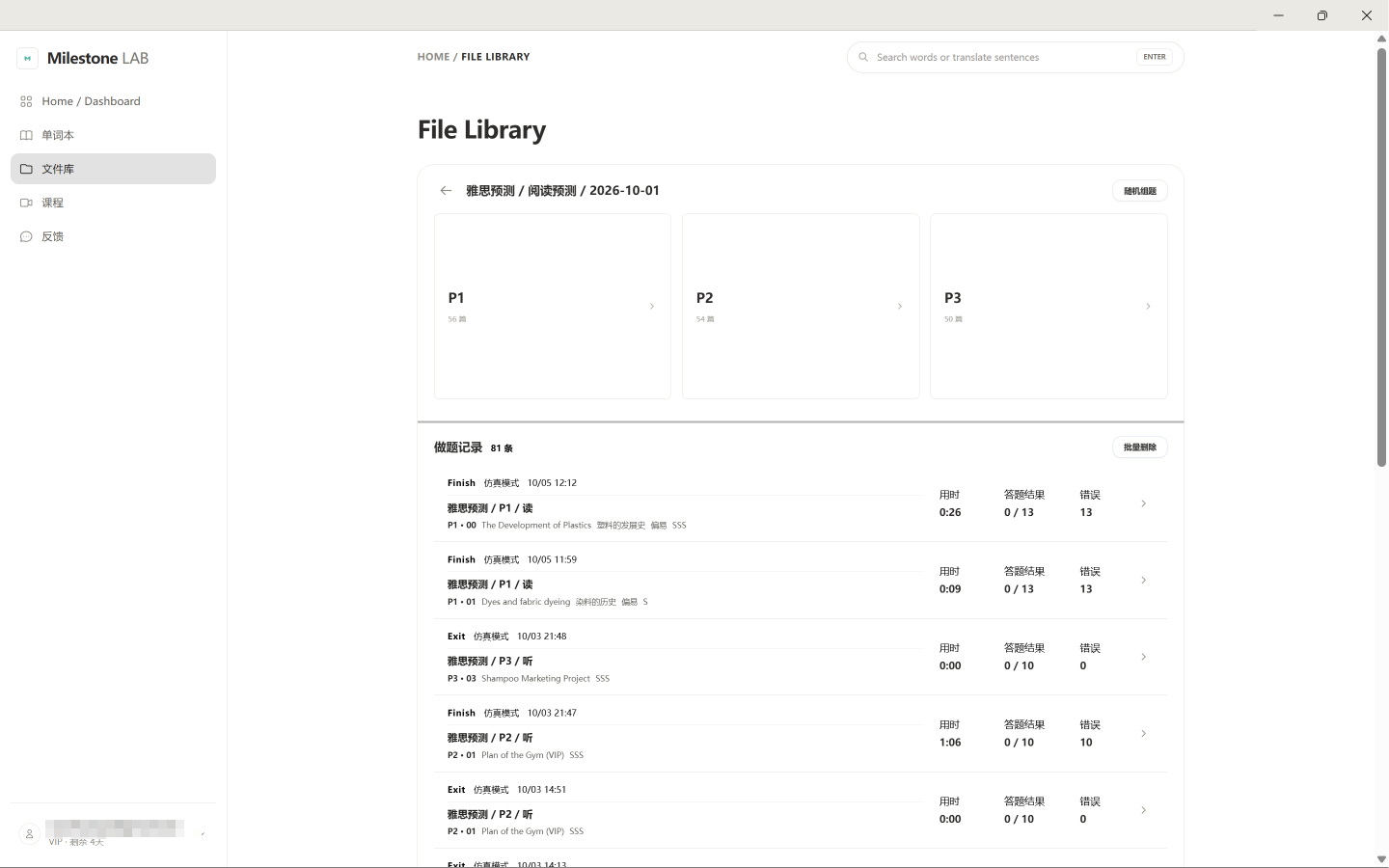Click the scrollbar up arrow
The image size is (1389, 868).
(x=1381, y=39)
